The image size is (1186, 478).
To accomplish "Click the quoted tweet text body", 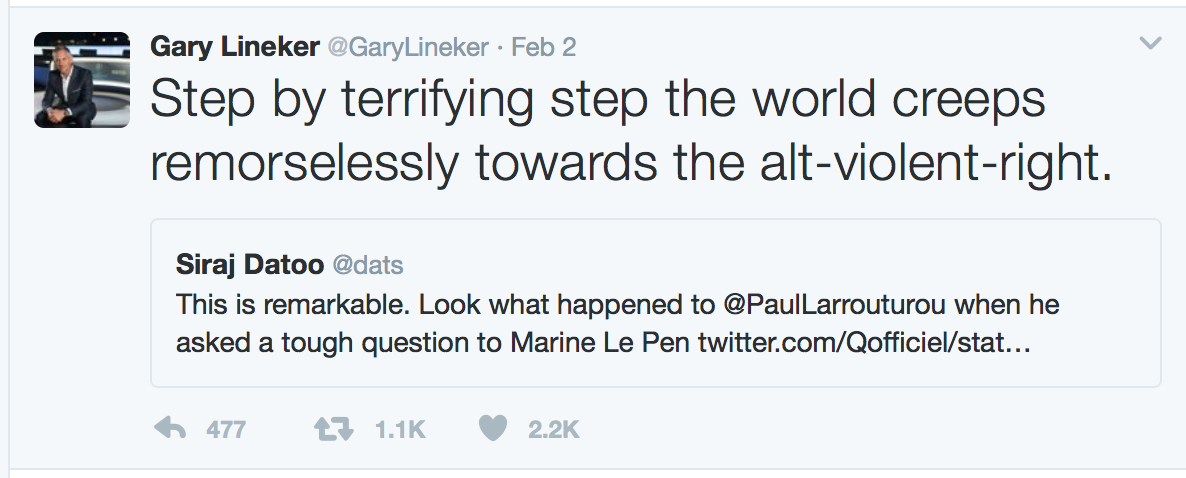I will tap(400, 303).
